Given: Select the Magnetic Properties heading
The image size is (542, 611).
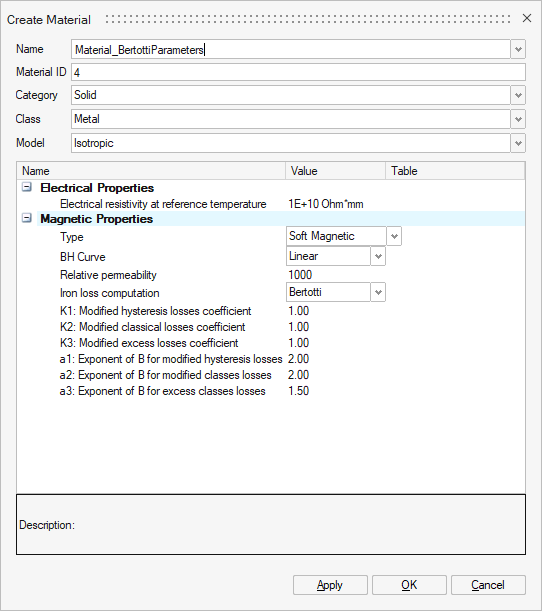Looking at the screenshot, I should point(97,219).
